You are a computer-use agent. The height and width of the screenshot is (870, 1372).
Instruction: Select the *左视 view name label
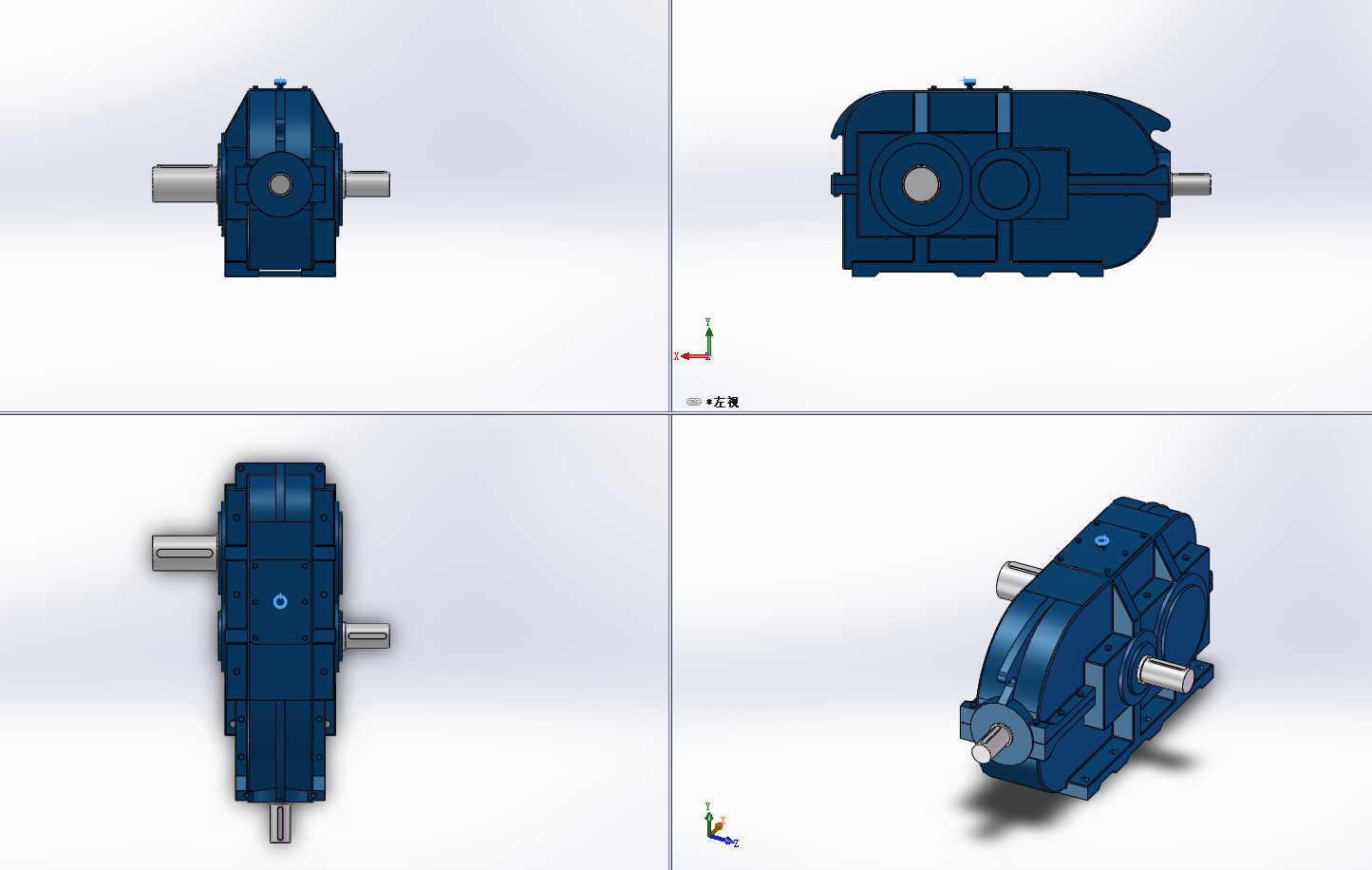(x=723, y=402)
